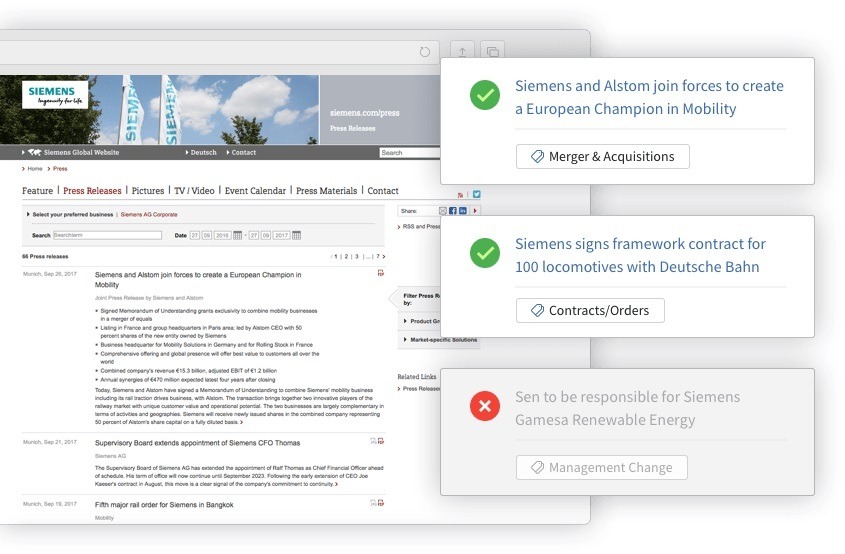
Task: Download the PDF of the Alstom press release
Action: point(381,273)
